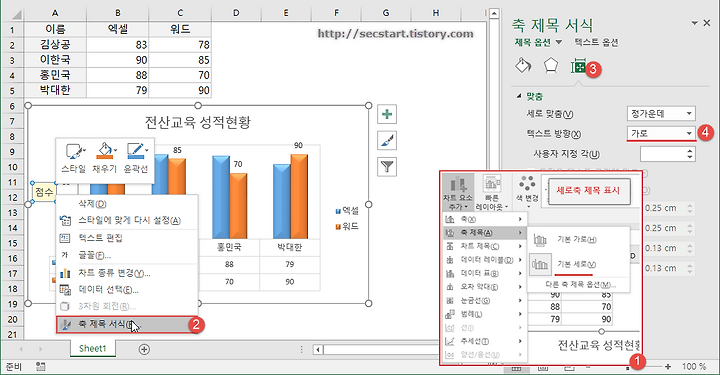Choose 텍스트 편집 from context menu
The image size is (720, 375).
[127, 238]
